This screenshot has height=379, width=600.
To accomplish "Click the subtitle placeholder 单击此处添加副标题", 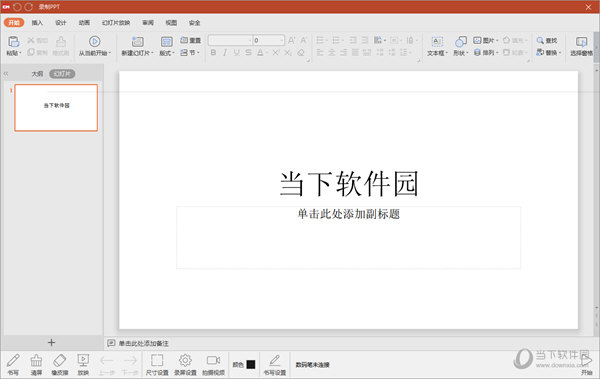I will 349,214.
